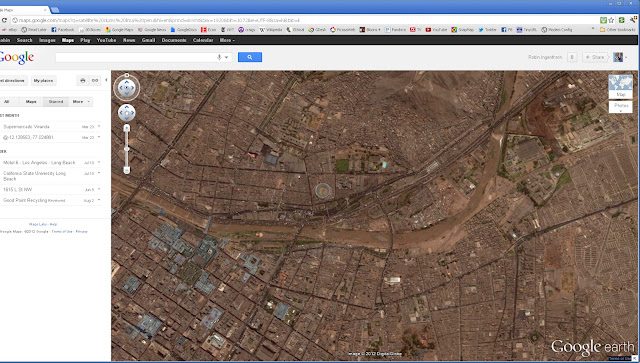
Task: Open the account dropdown beside avatar
Action: 626,58
